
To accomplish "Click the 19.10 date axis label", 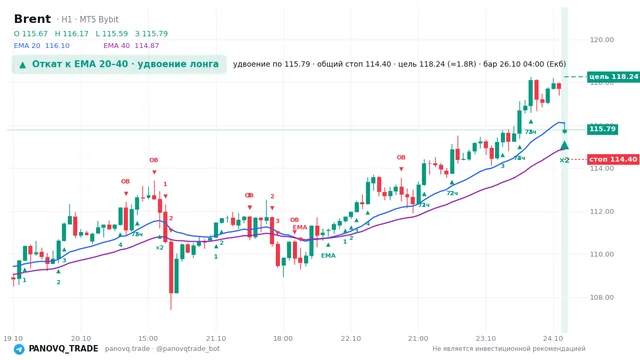I will click(13, 338).
